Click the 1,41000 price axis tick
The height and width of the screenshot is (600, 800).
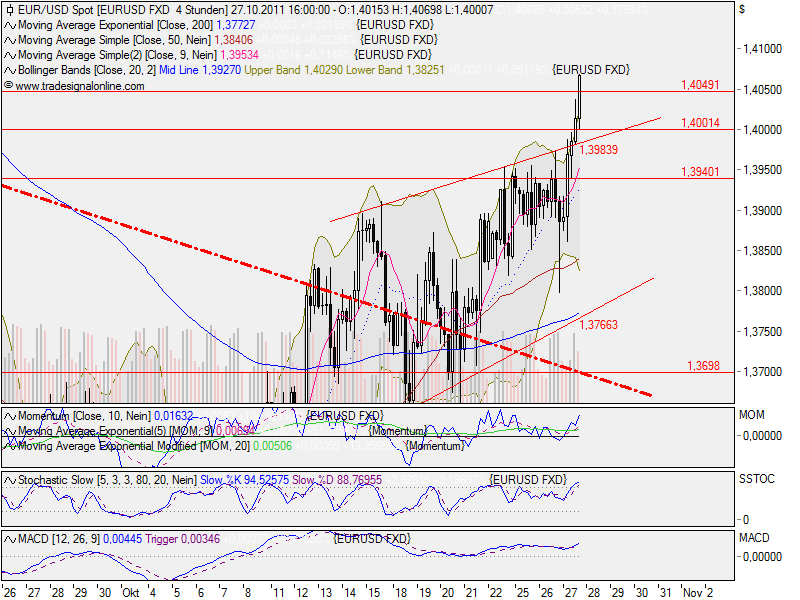[762, 49]
